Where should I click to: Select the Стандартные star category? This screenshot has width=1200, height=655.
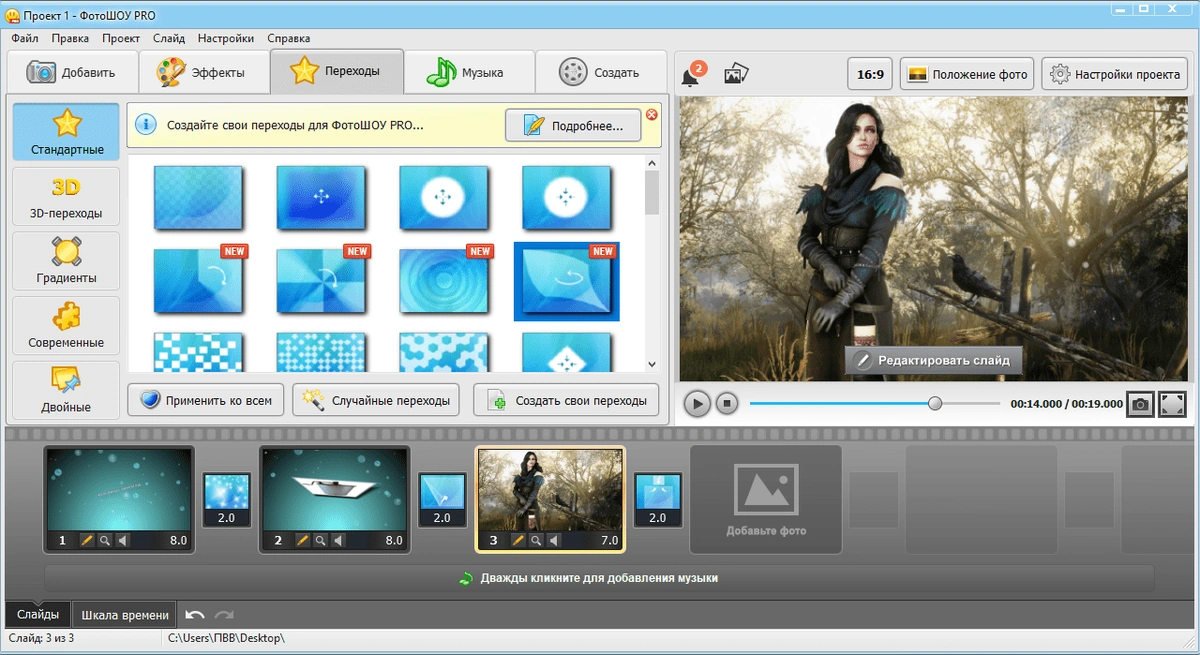tap(66, 132)
